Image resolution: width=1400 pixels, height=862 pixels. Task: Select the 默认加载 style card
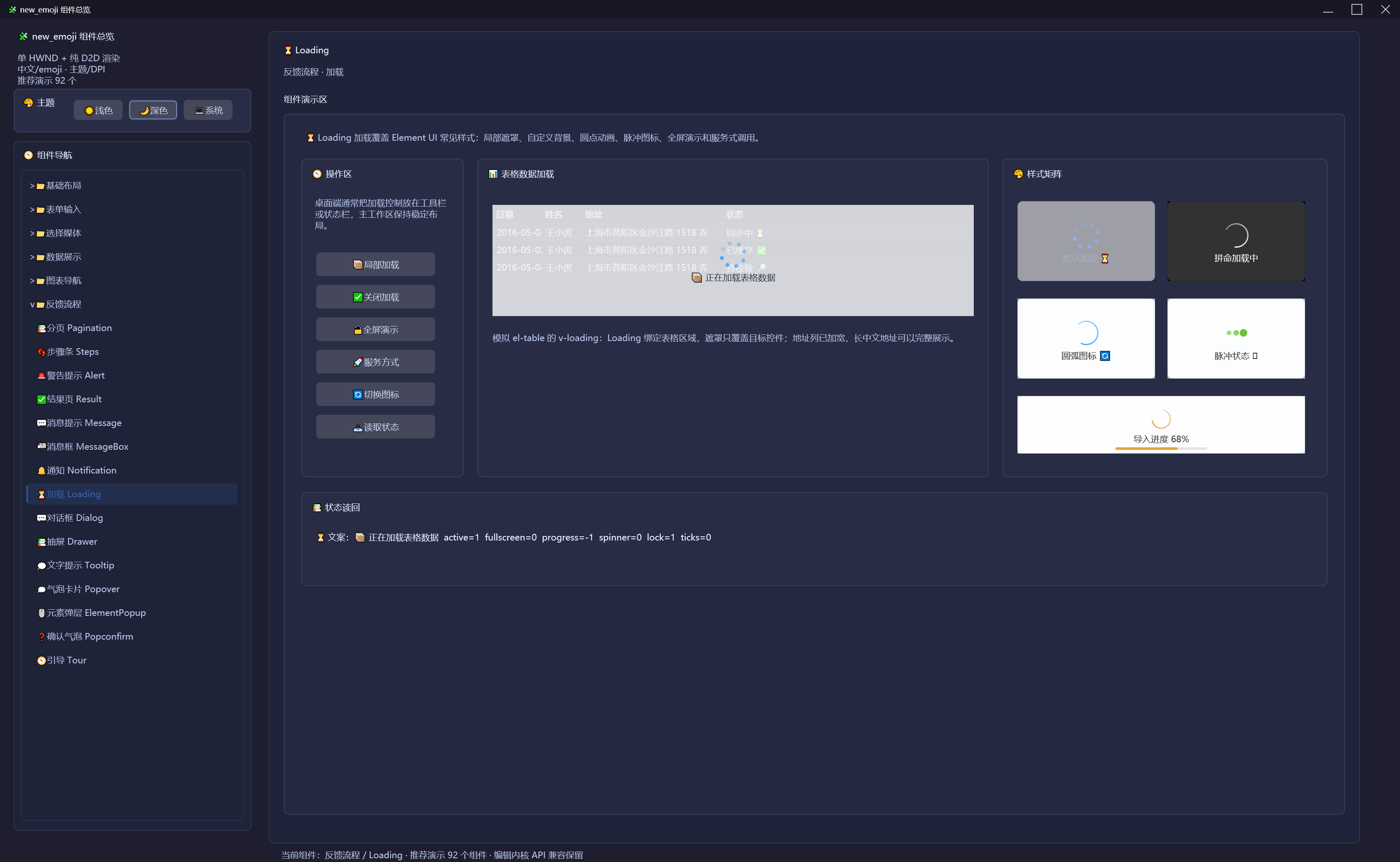tap(1086, 241)
